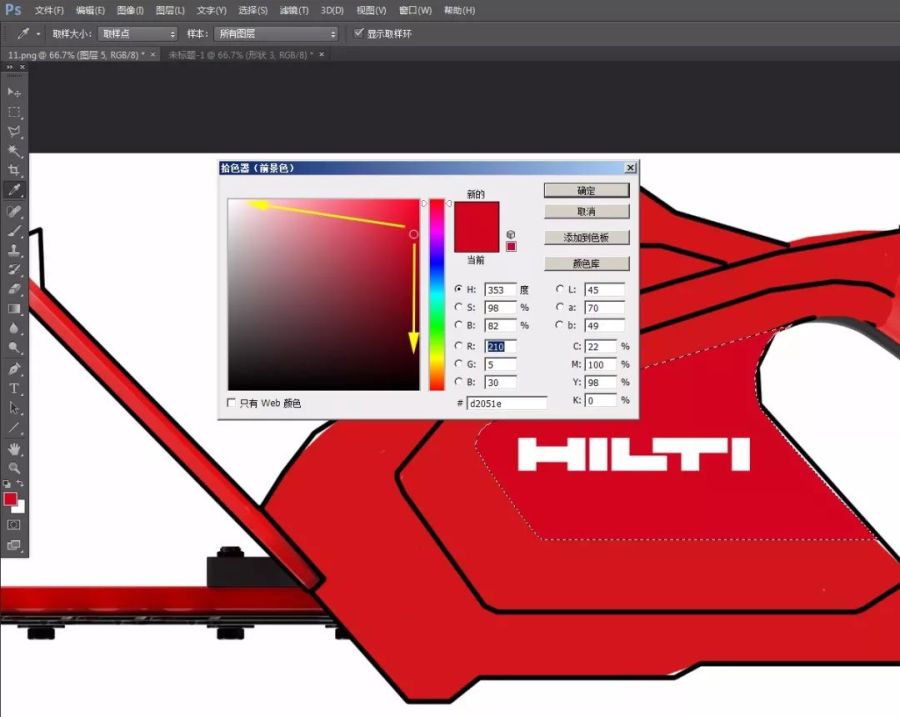Click the 添加到色板 button
The width and height of the screenshot is (900, 717).
coord(586,238)
